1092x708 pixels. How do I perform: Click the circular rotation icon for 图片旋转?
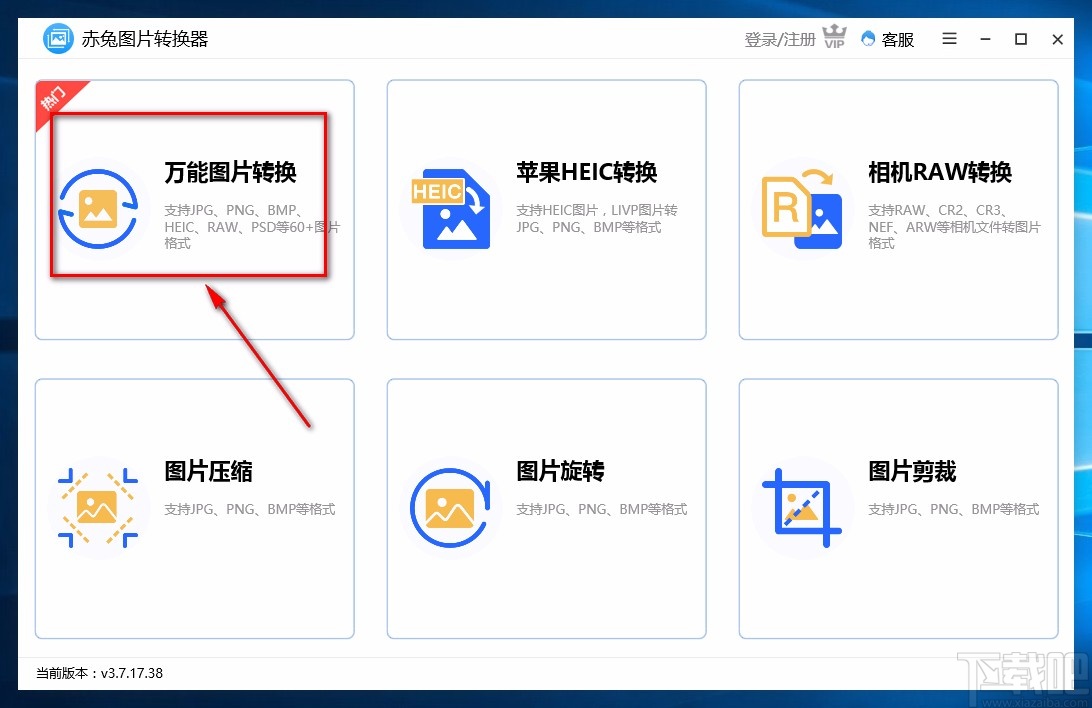tap(451, 507)
